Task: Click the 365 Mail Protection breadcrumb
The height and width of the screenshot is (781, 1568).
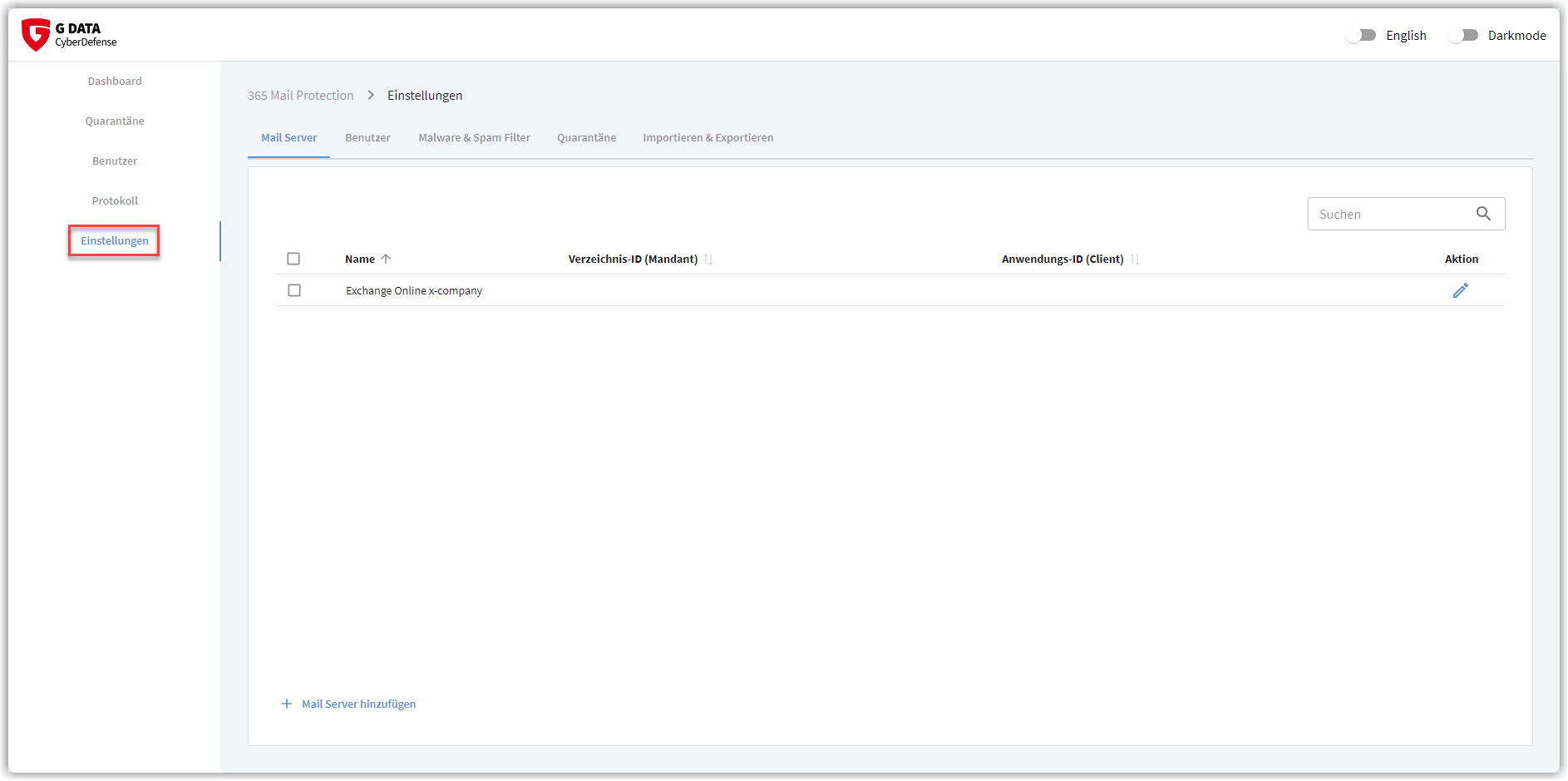Action: point(300,96)
